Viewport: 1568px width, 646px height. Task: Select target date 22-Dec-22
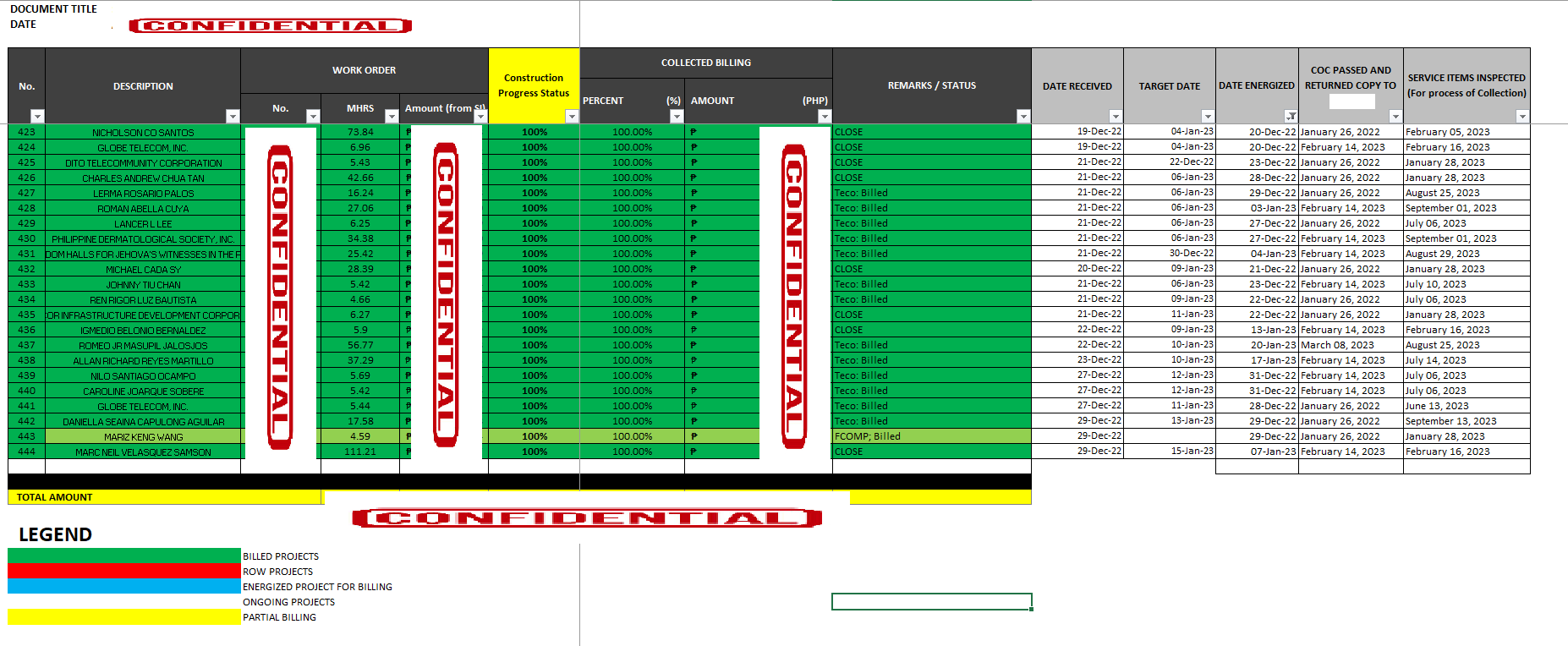click(1170, 161)
